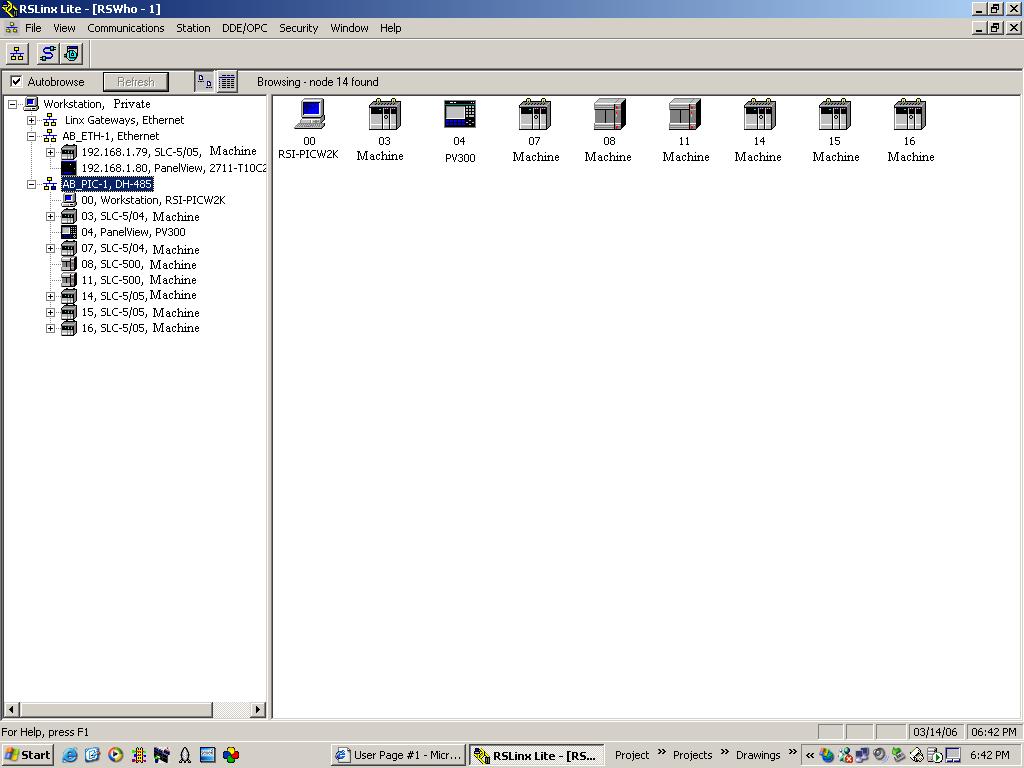Select the 03 Machine PLC icon
This screenshot has width=1024, height=768.
click(384, 114)
